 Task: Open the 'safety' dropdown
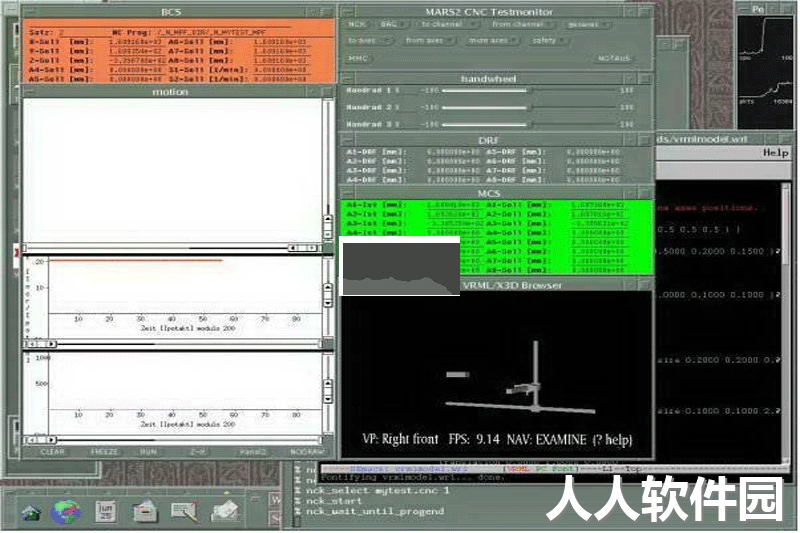[547, 40]
